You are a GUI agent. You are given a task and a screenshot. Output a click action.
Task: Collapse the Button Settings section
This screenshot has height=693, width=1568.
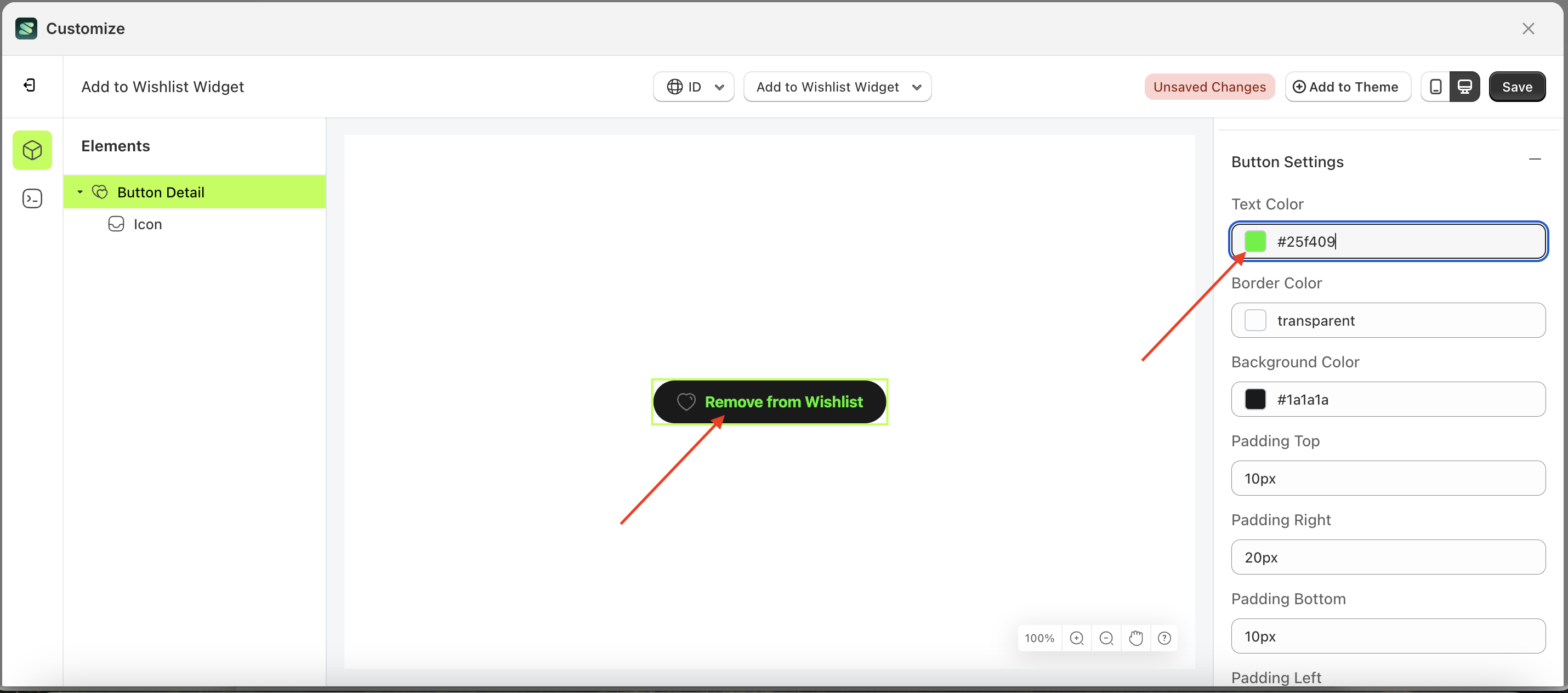pyautogui.click(x=1535, y=159)
